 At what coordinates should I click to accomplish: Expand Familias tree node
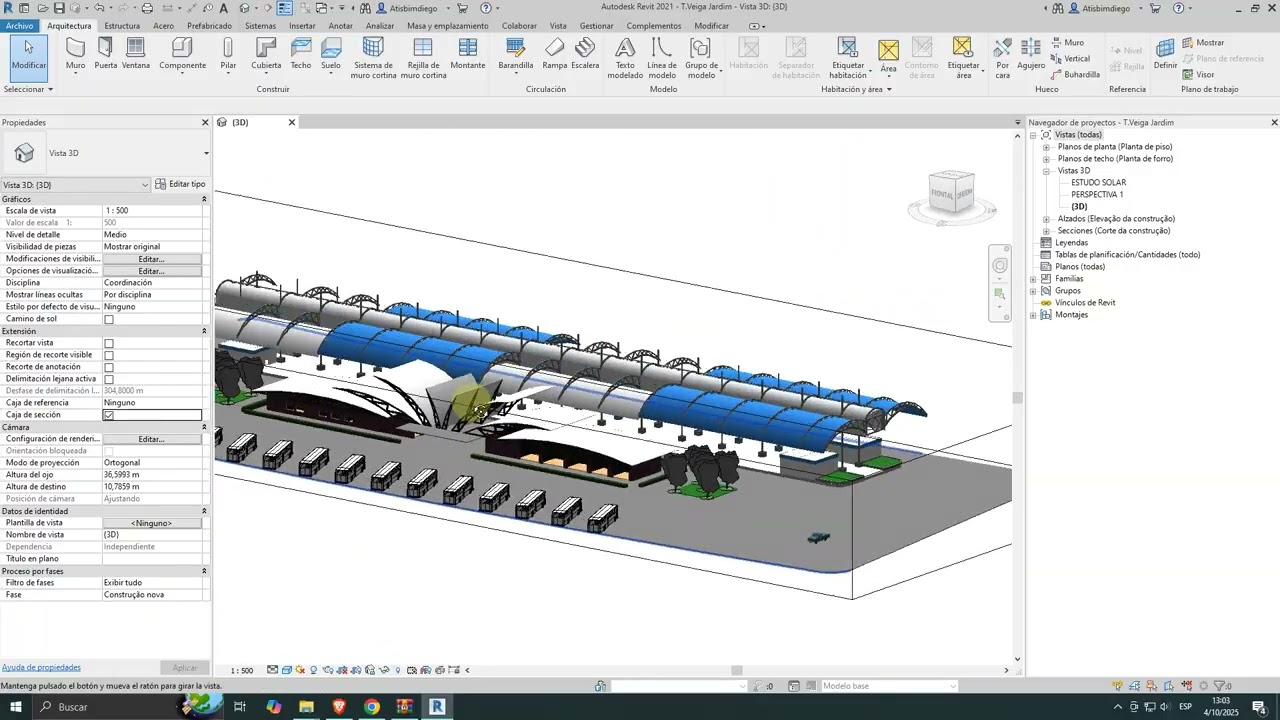tap(1033, 279)
